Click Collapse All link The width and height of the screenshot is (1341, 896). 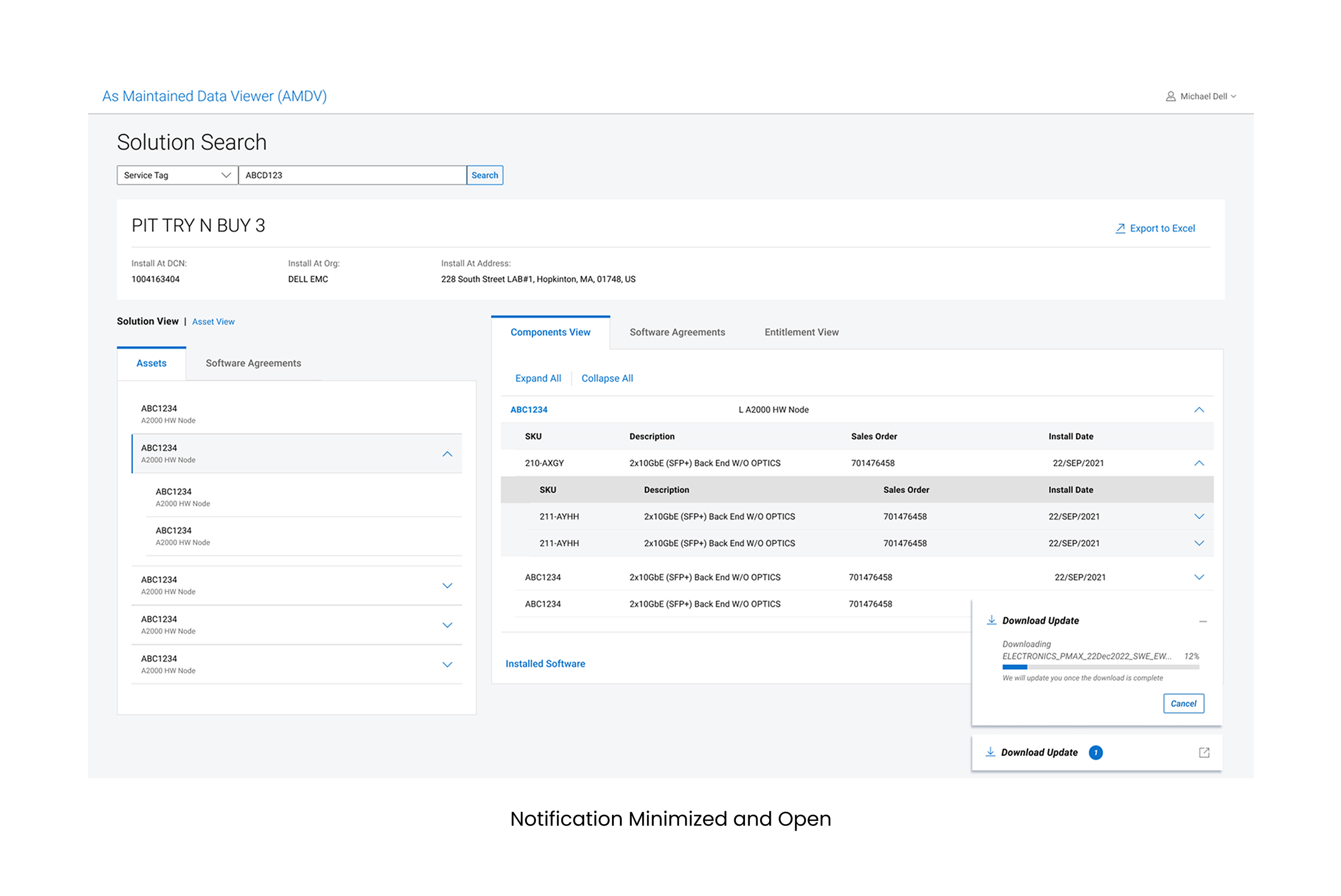click(607, 378)
